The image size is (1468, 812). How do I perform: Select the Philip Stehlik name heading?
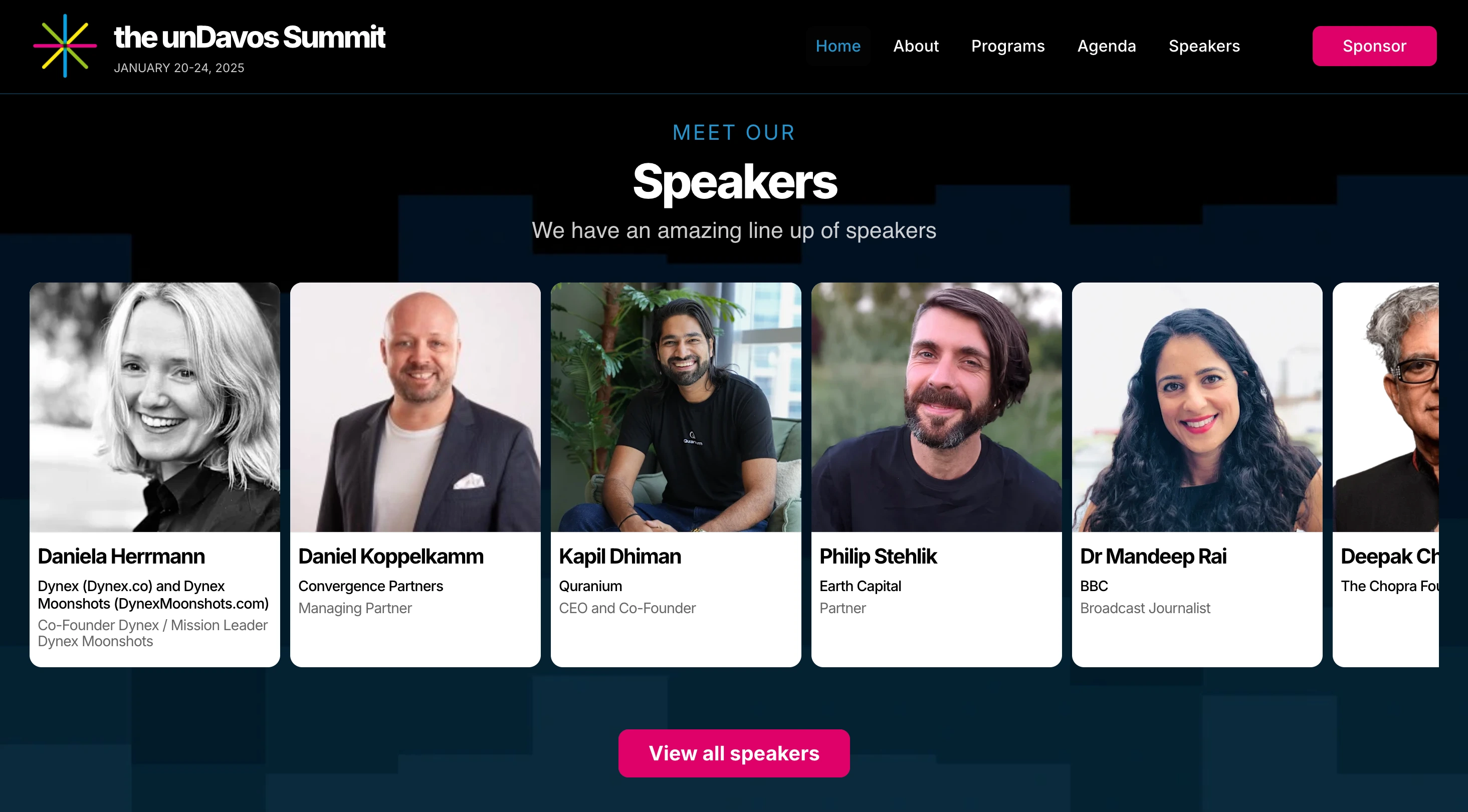coord(878,557)
